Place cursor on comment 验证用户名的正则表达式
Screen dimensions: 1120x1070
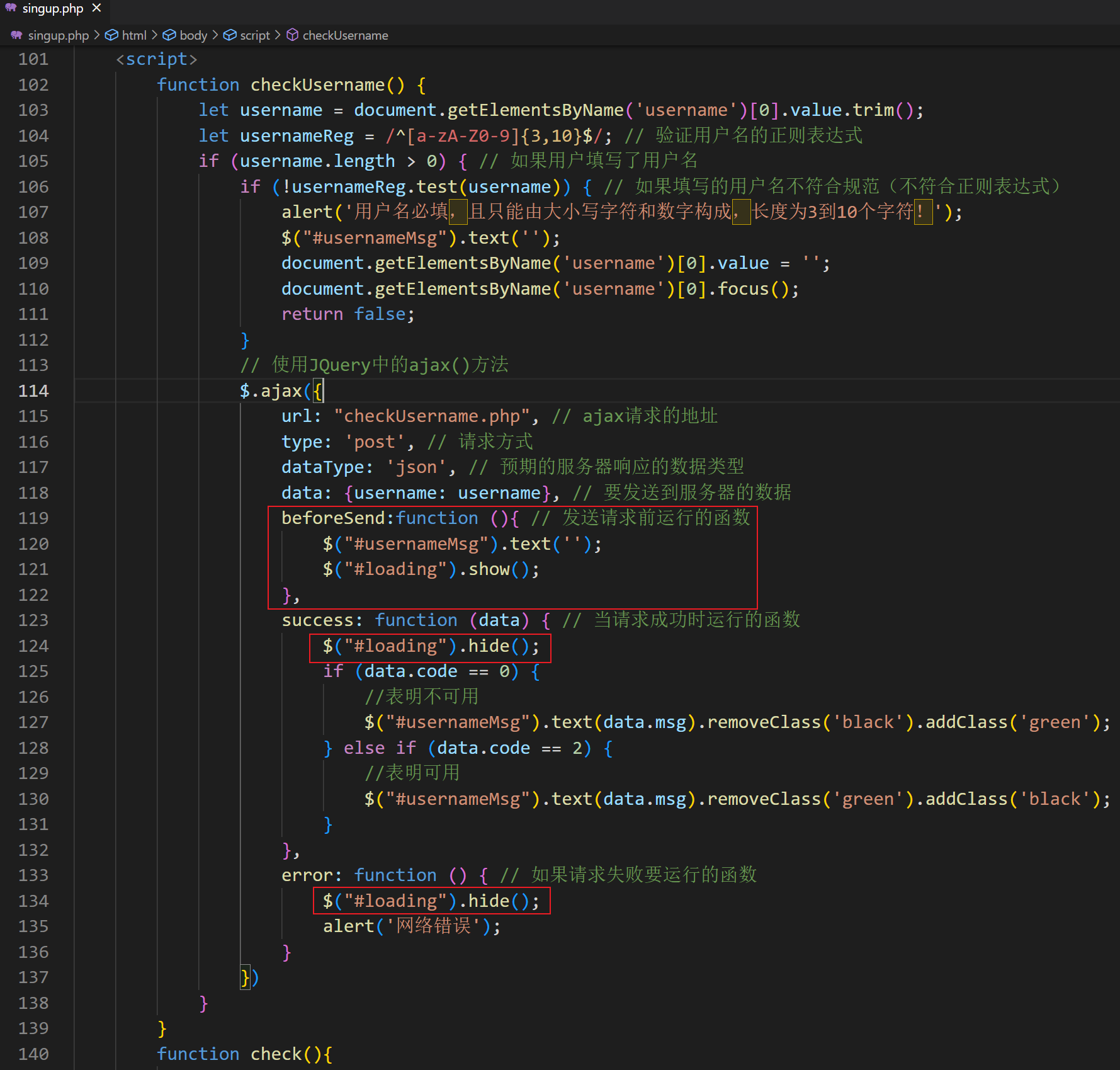(744, 136)
